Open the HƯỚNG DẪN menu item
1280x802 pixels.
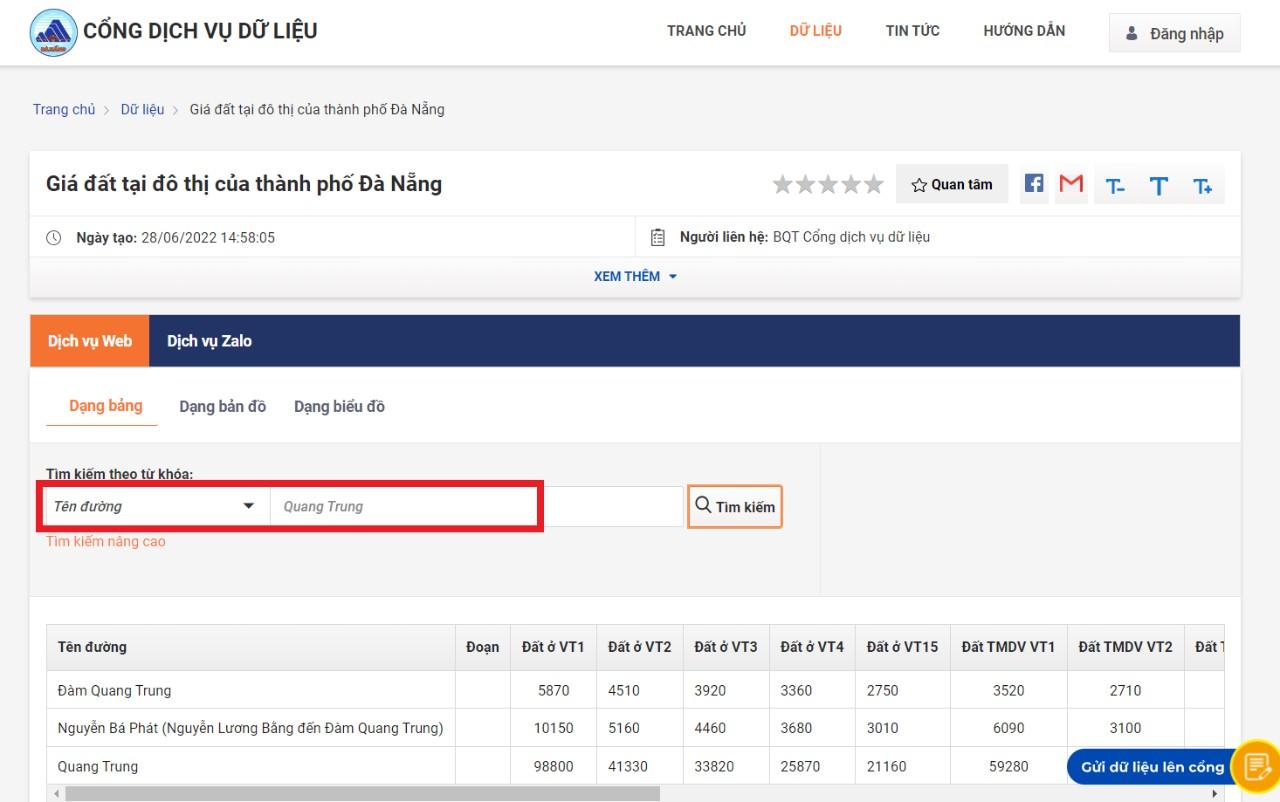coord(1024,31)
